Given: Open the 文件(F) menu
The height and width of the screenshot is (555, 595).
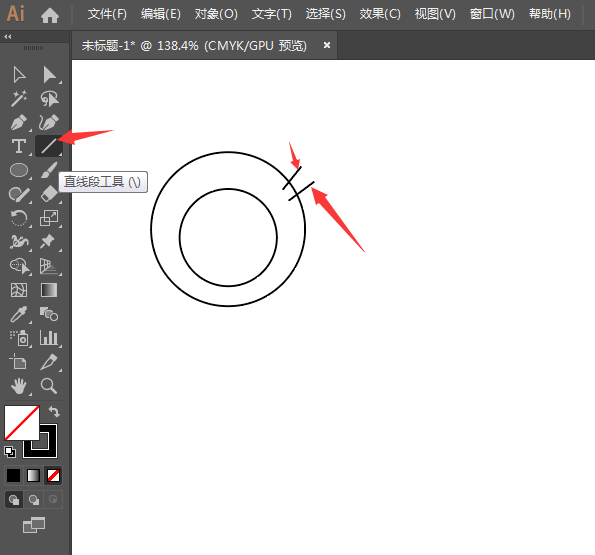Looking at the screenshot, I should 107,14.
